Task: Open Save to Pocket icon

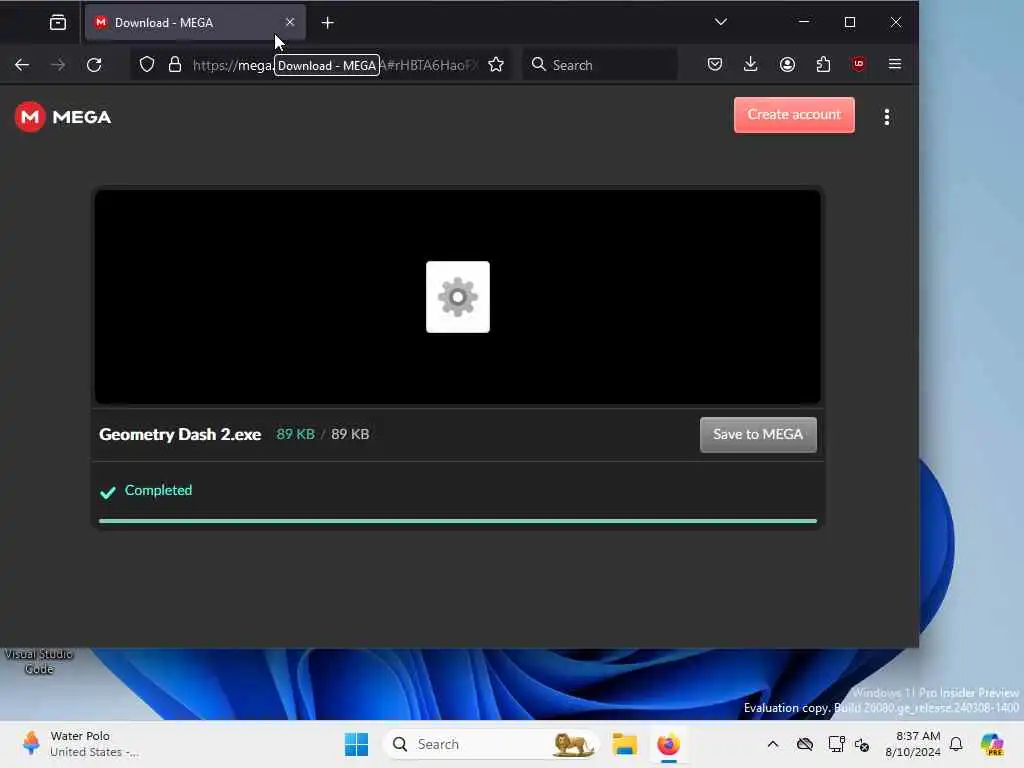Action: pyautogui.click(x=714, y=64)
